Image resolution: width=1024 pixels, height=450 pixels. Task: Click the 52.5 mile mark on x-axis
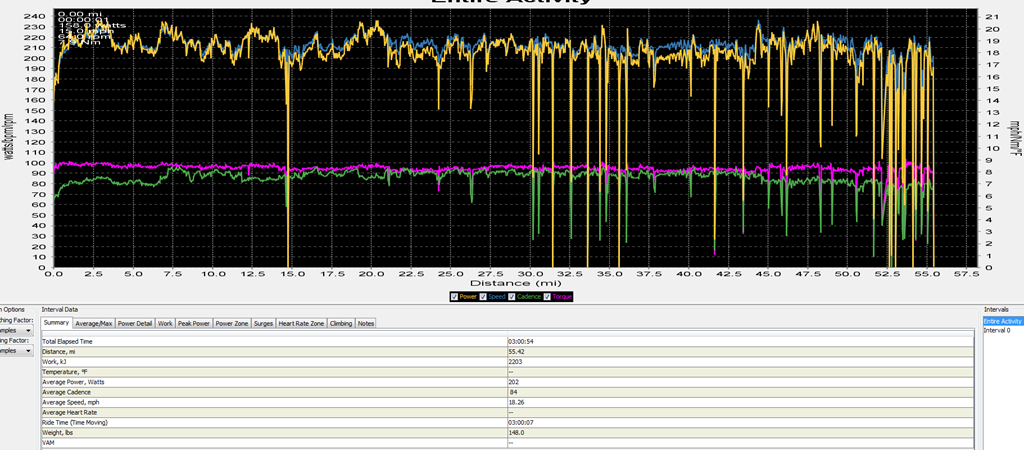(x=887, y=274)
